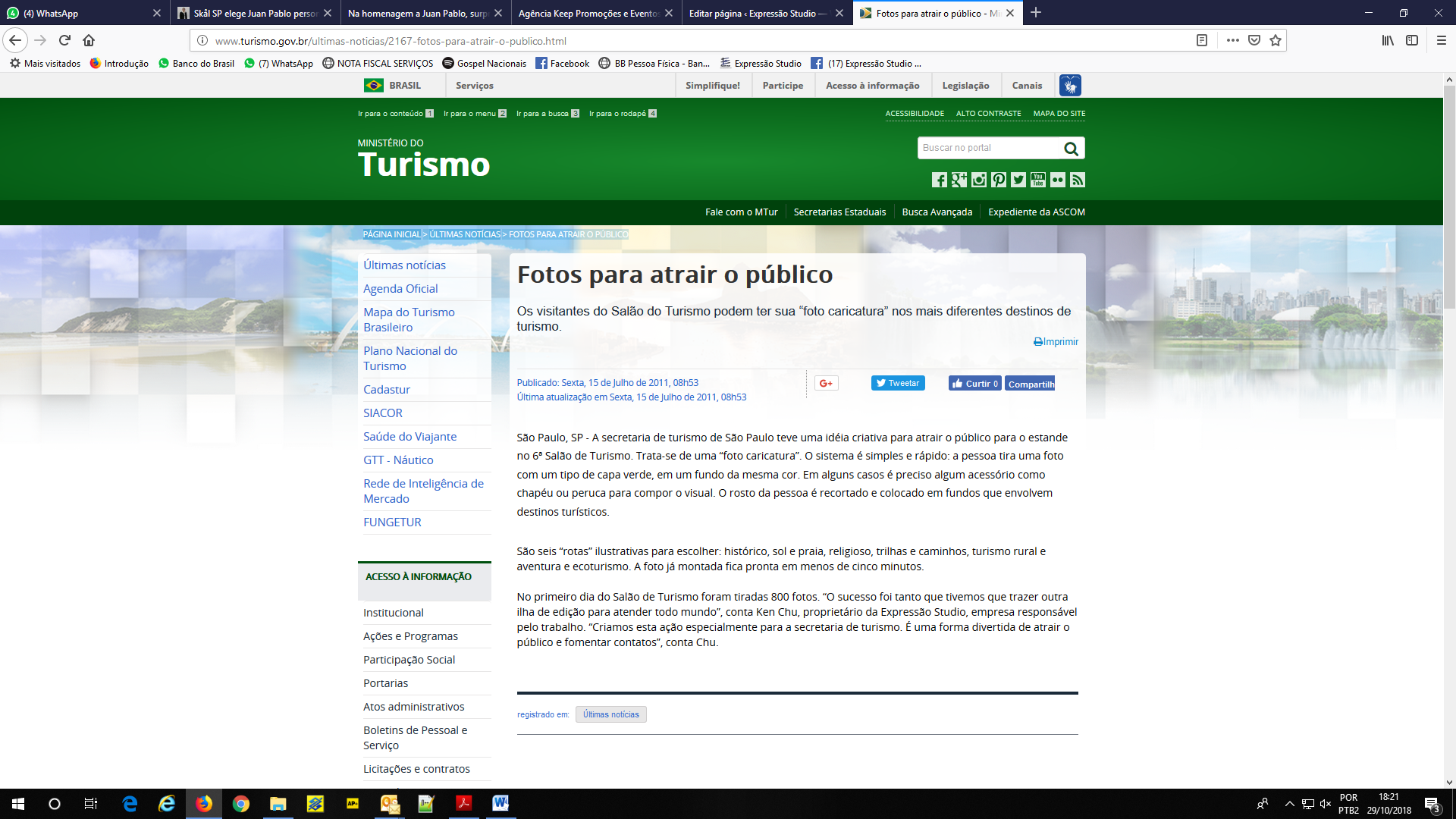Show sidebars icon
Viewport: 1456px width, 819px height.
(1412, 40)
